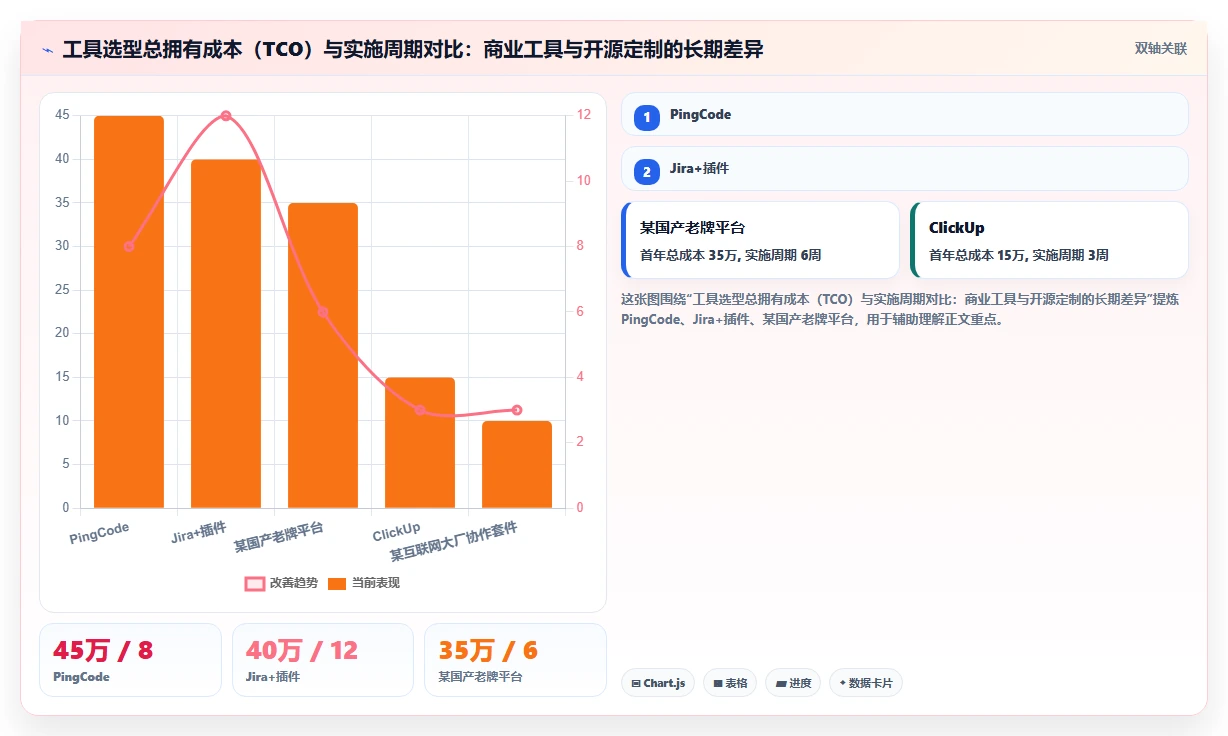Click the Jira+插件 x-axis label
This screenshot has width=1228, height=736.
tap(199, 532)
